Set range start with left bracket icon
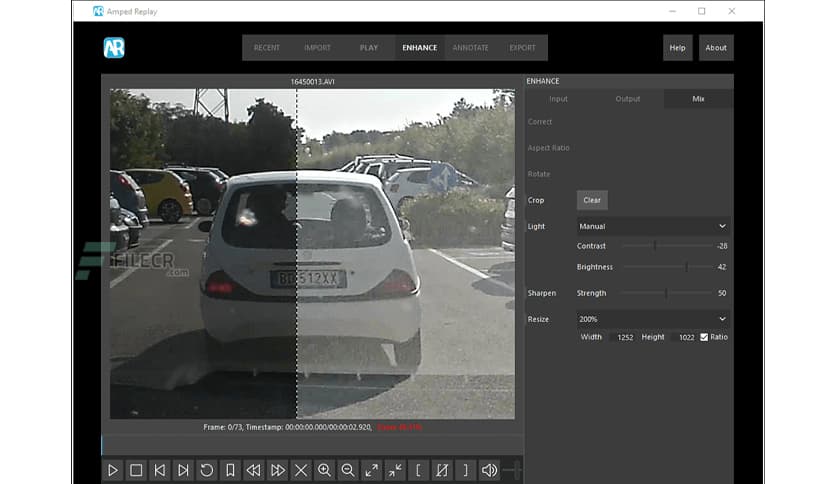836x484 pixels. [418, 470]
